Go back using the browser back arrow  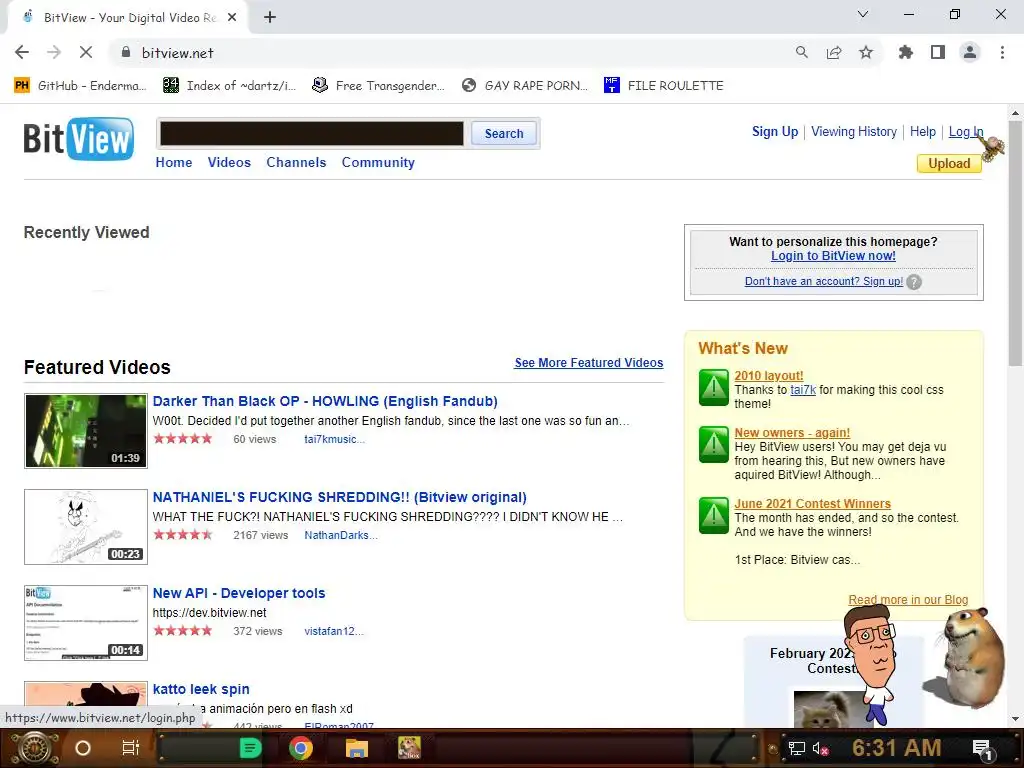(22, 52)
